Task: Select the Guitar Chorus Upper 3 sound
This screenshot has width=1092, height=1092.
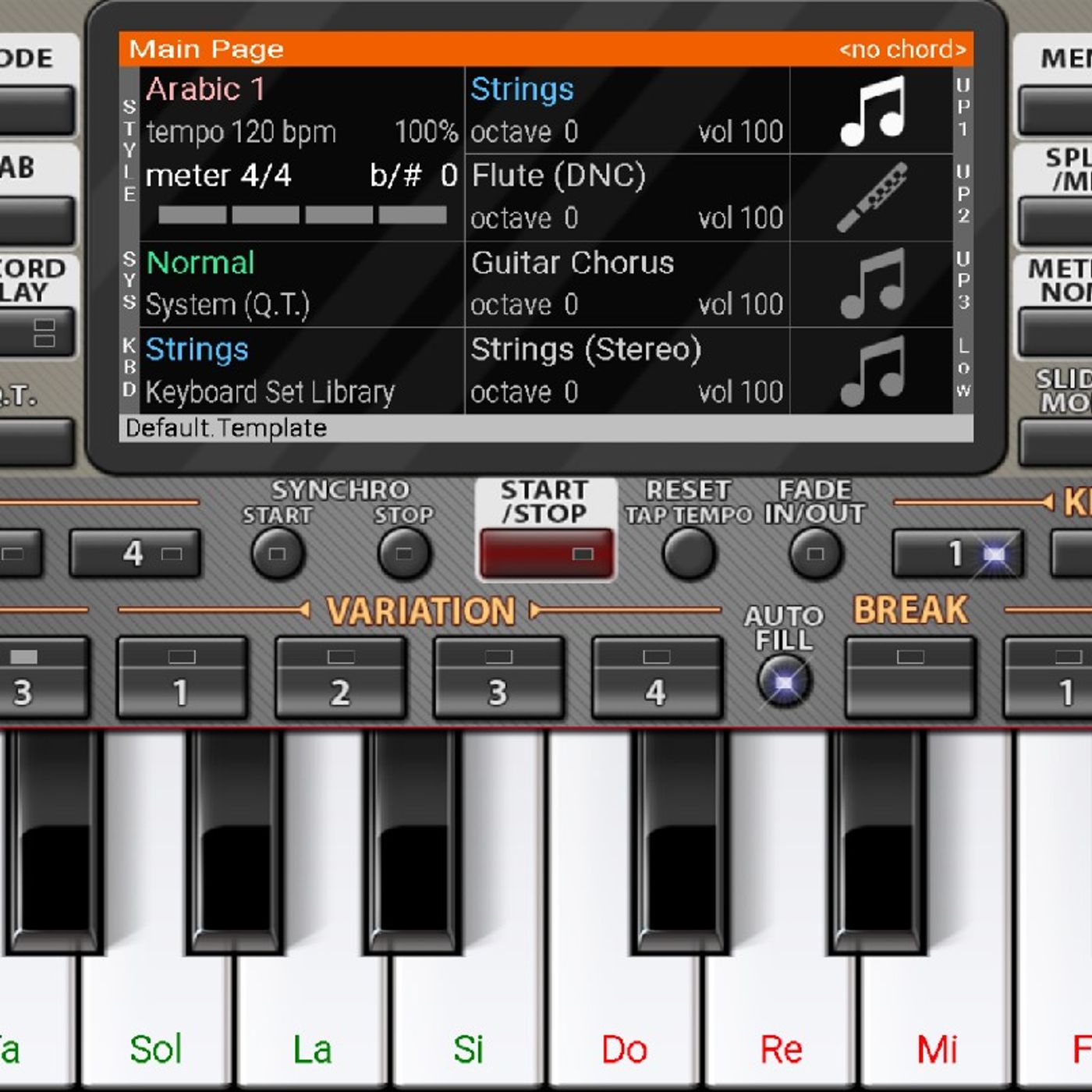Action: 573,263
